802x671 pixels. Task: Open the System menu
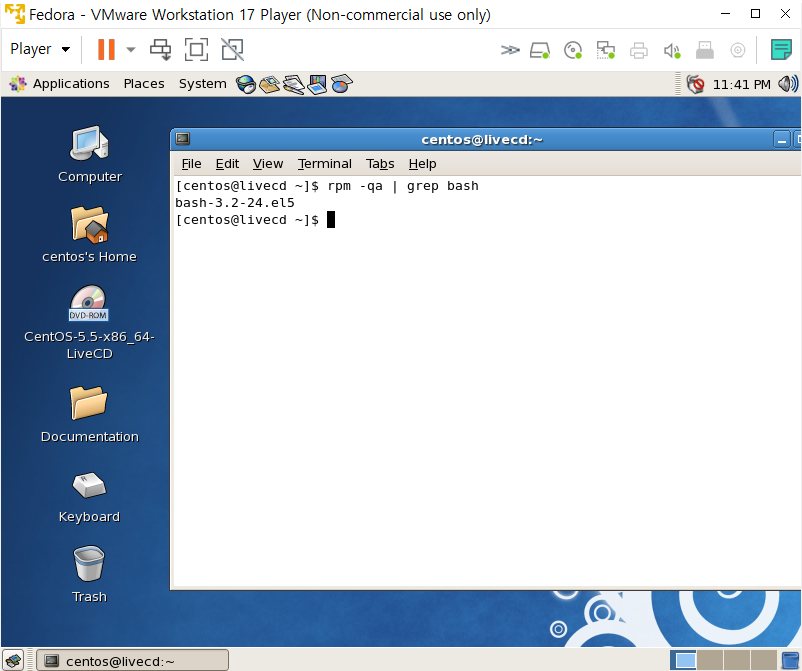tap(203, 83)
